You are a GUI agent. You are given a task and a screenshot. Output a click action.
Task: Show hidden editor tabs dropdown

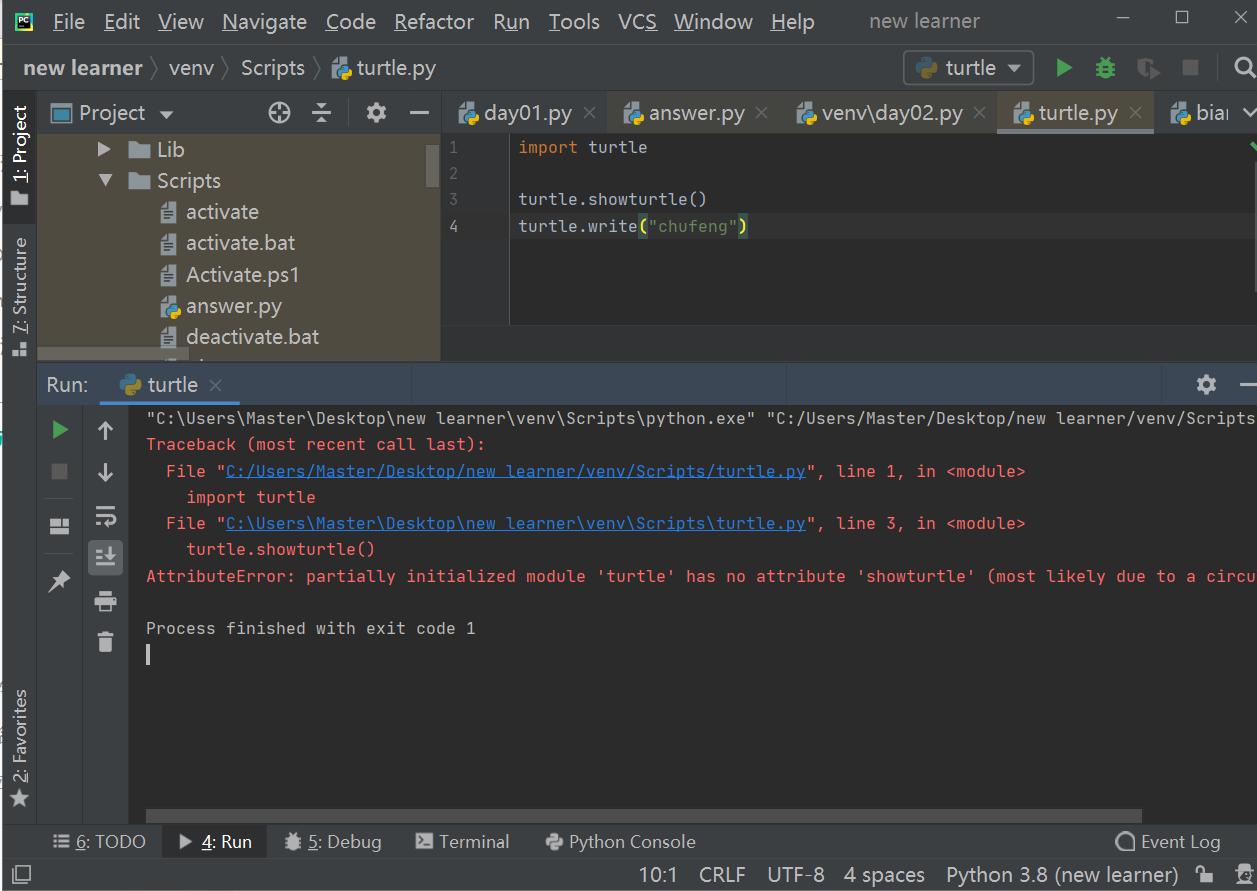[1247, 113]
